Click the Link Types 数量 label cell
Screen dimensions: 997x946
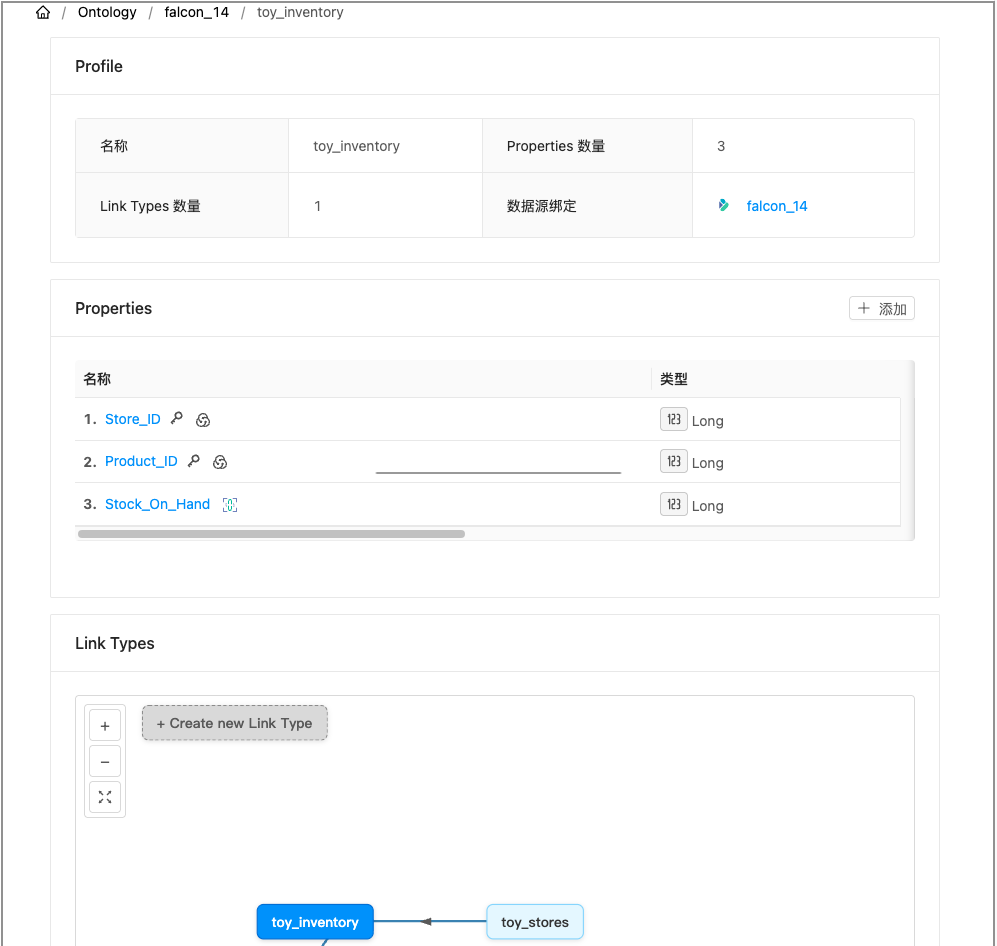(x=182, y=206)
